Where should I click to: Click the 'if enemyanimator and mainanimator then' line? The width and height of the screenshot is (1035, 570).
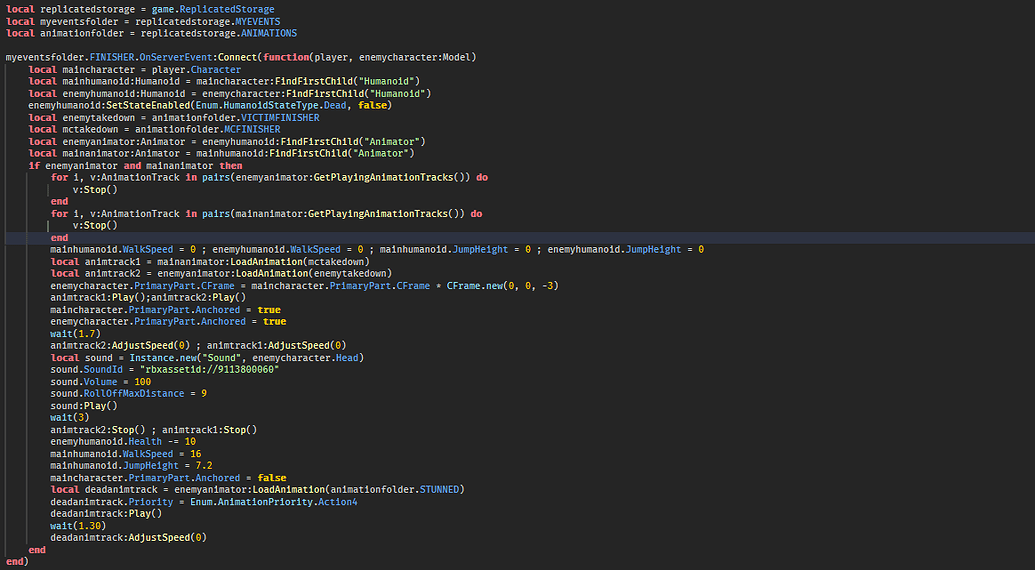pyautogui.click(x=135, y=166)
